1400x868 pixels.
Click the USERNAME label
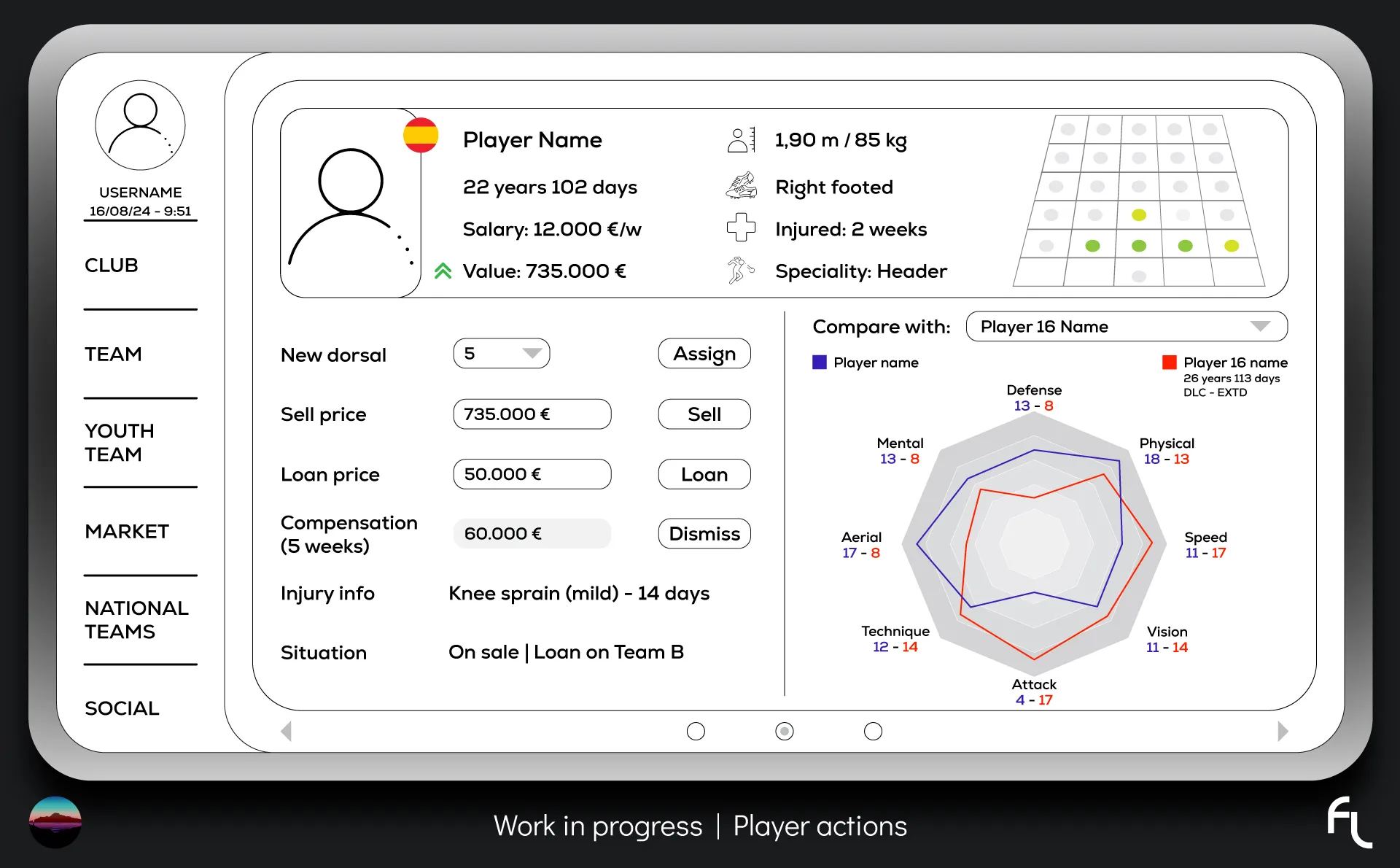(x=140, y=193)
